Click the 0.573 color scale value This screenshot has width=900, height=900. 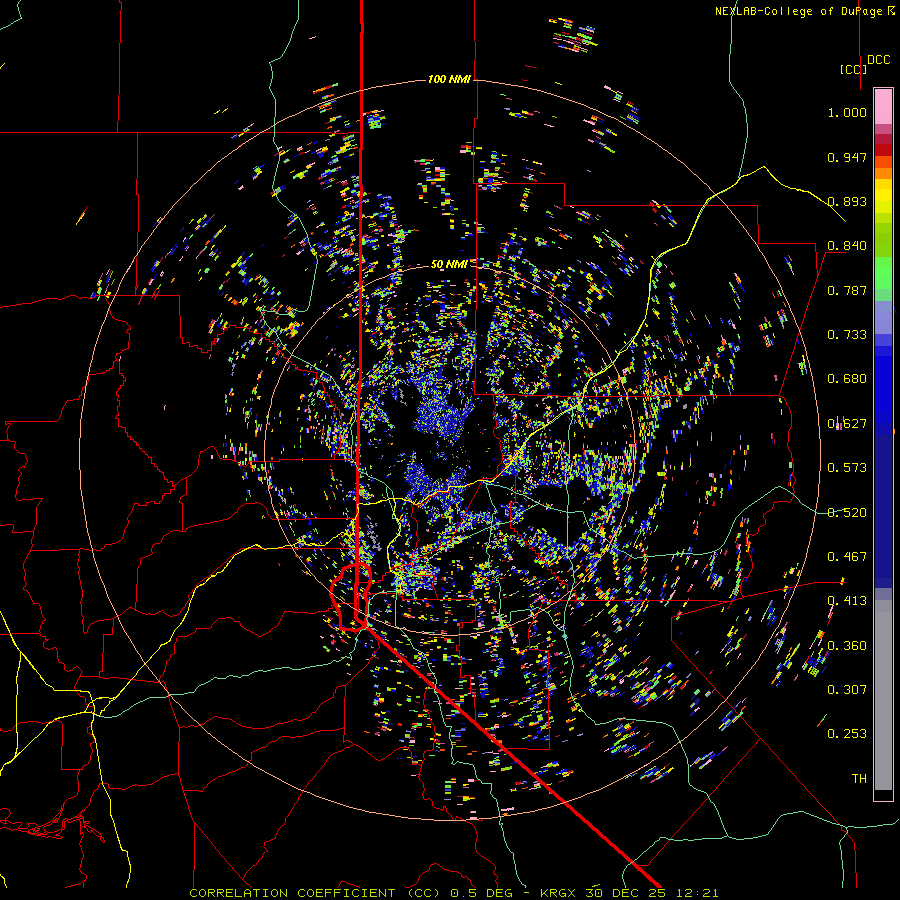(847, 468)
